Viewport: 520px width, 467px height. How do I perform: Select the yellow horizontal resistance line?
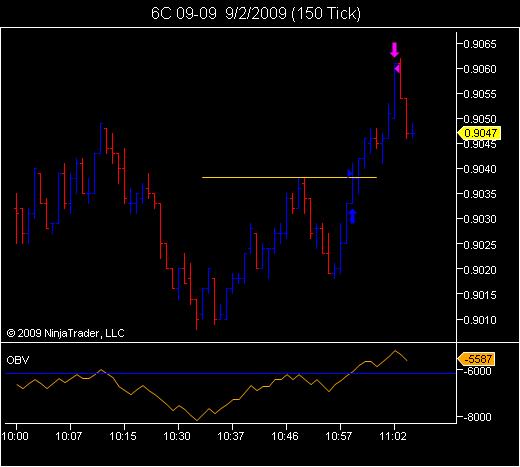pos(289,177)
